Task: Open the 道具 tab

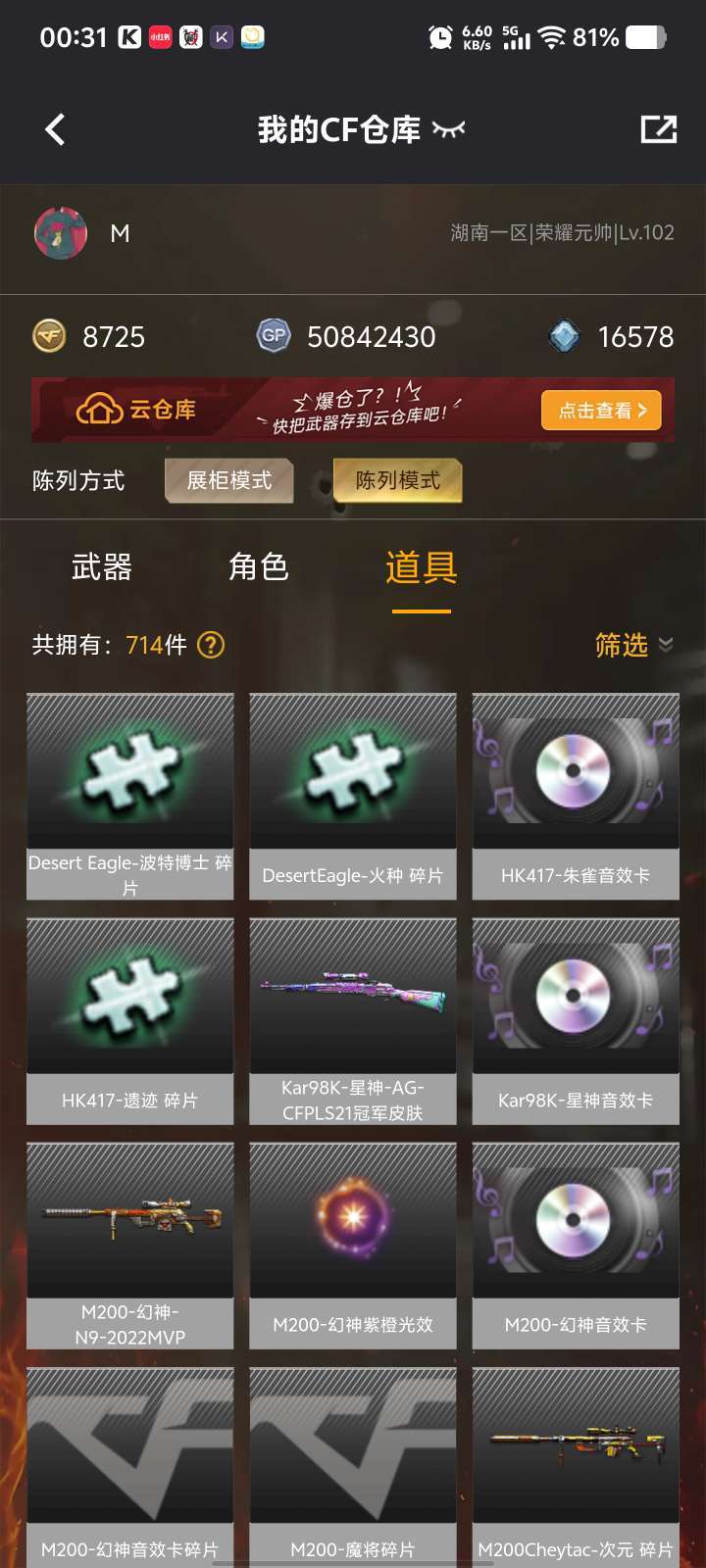Action: pyautogui.click(x=422, y=567)
